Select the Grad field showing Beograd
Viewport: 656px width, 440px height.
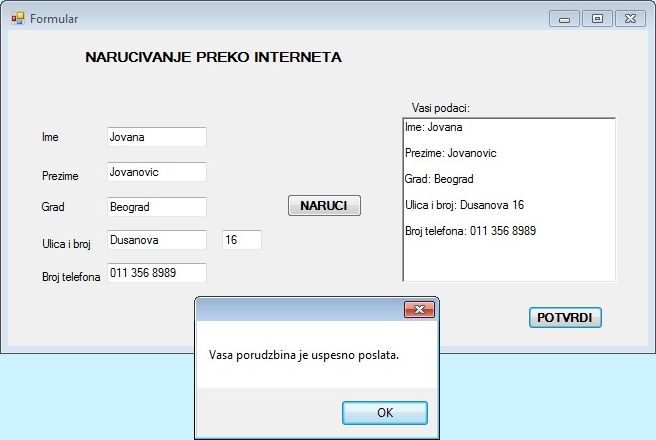[156, 207]
